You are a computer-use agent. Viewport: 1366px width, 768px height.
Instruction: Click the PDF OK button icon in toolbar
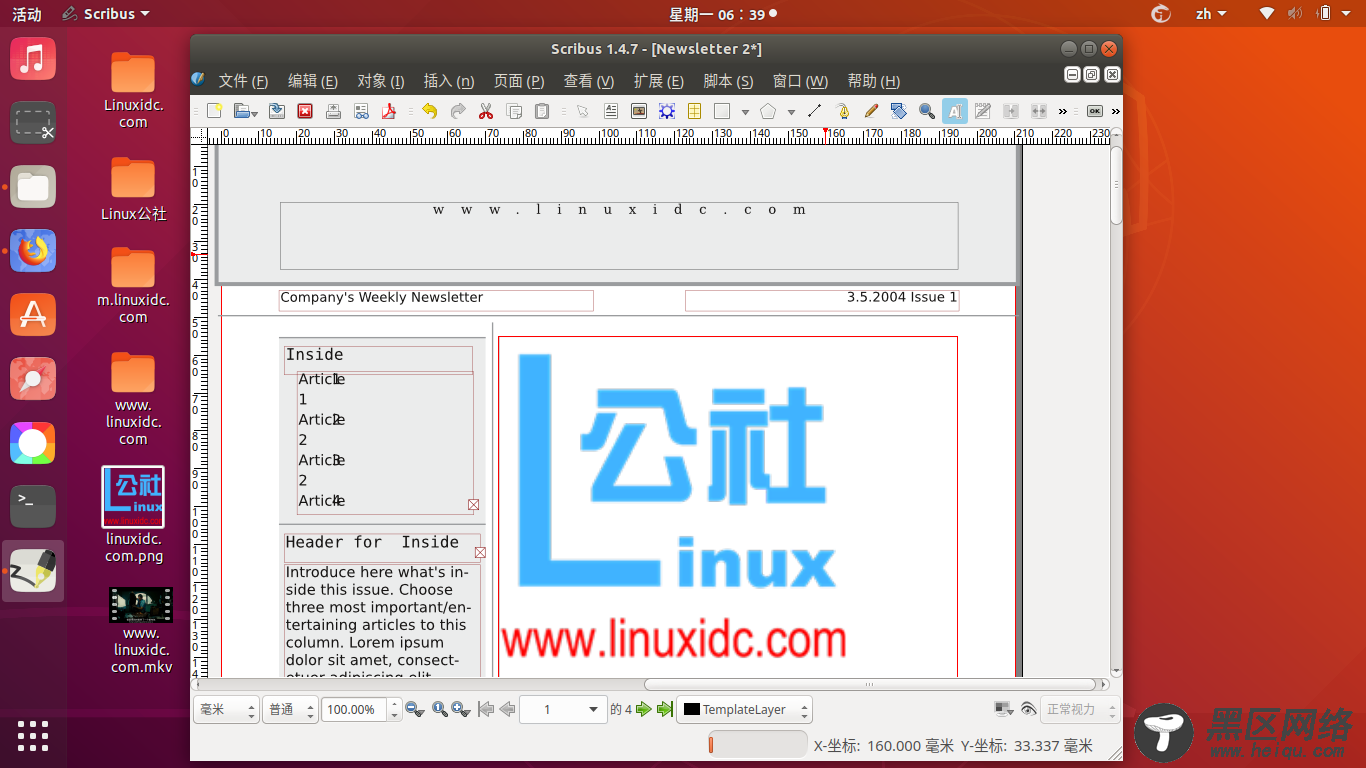click(x=1095, y=111)
